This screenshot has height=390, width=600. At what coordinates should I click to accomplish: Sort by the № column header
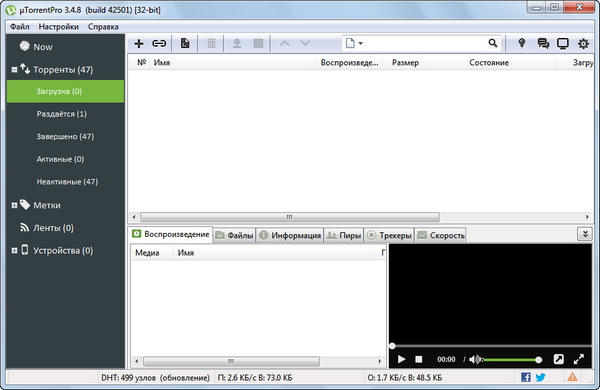pos(141,62)
